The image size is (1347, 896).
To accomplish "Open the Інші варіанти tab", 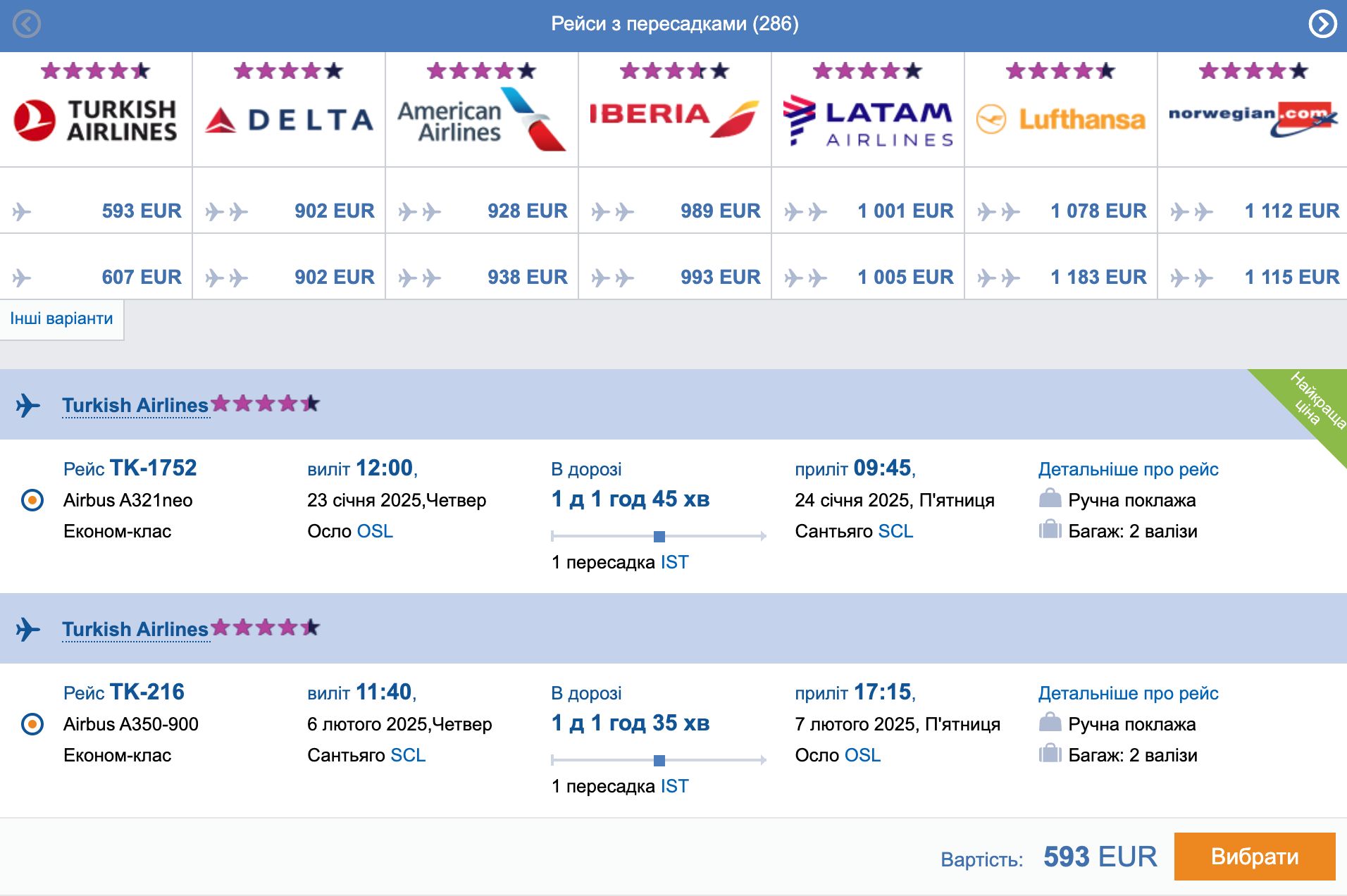I will [x=61, y=319].
